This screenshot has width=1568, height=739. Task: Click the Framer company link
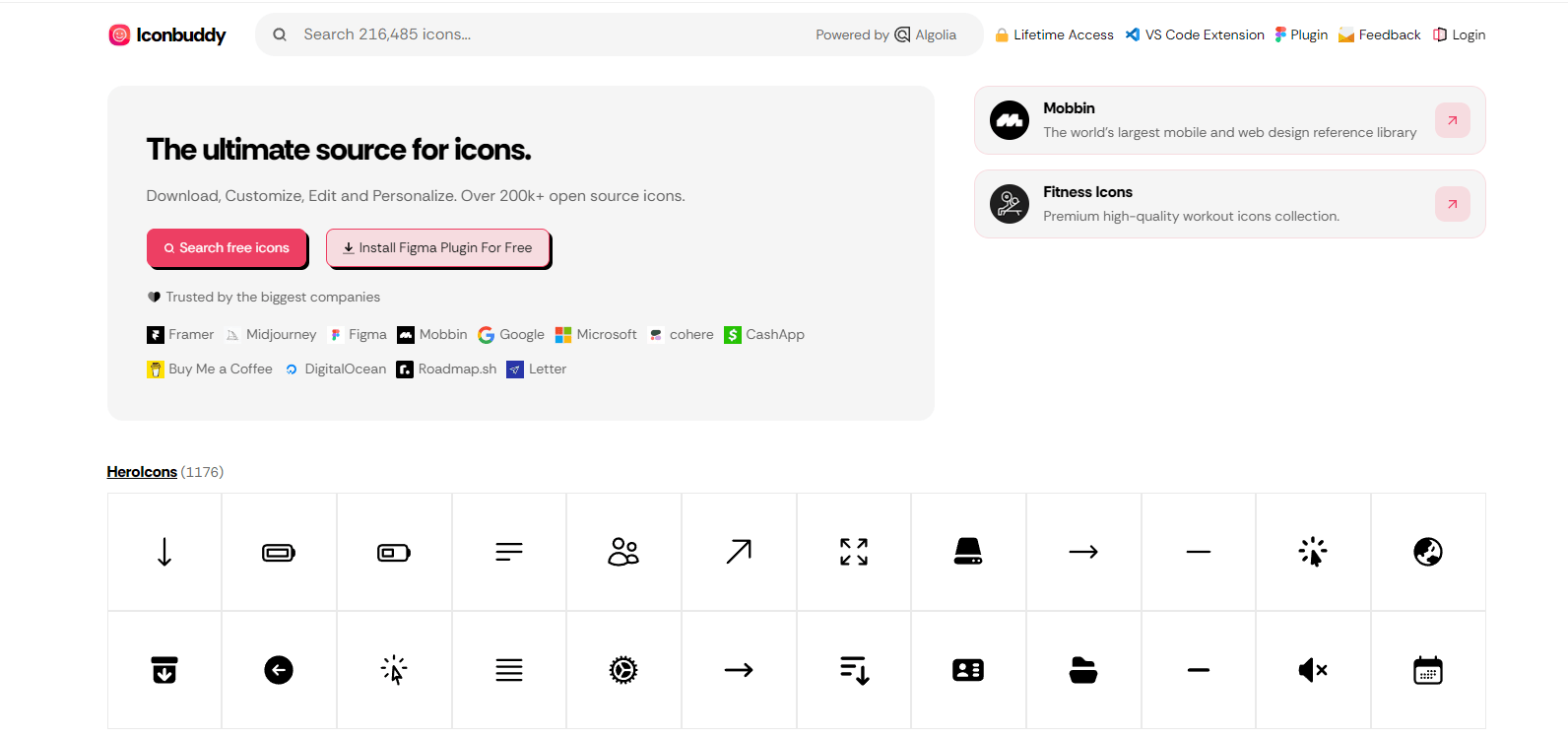[180, 335]
